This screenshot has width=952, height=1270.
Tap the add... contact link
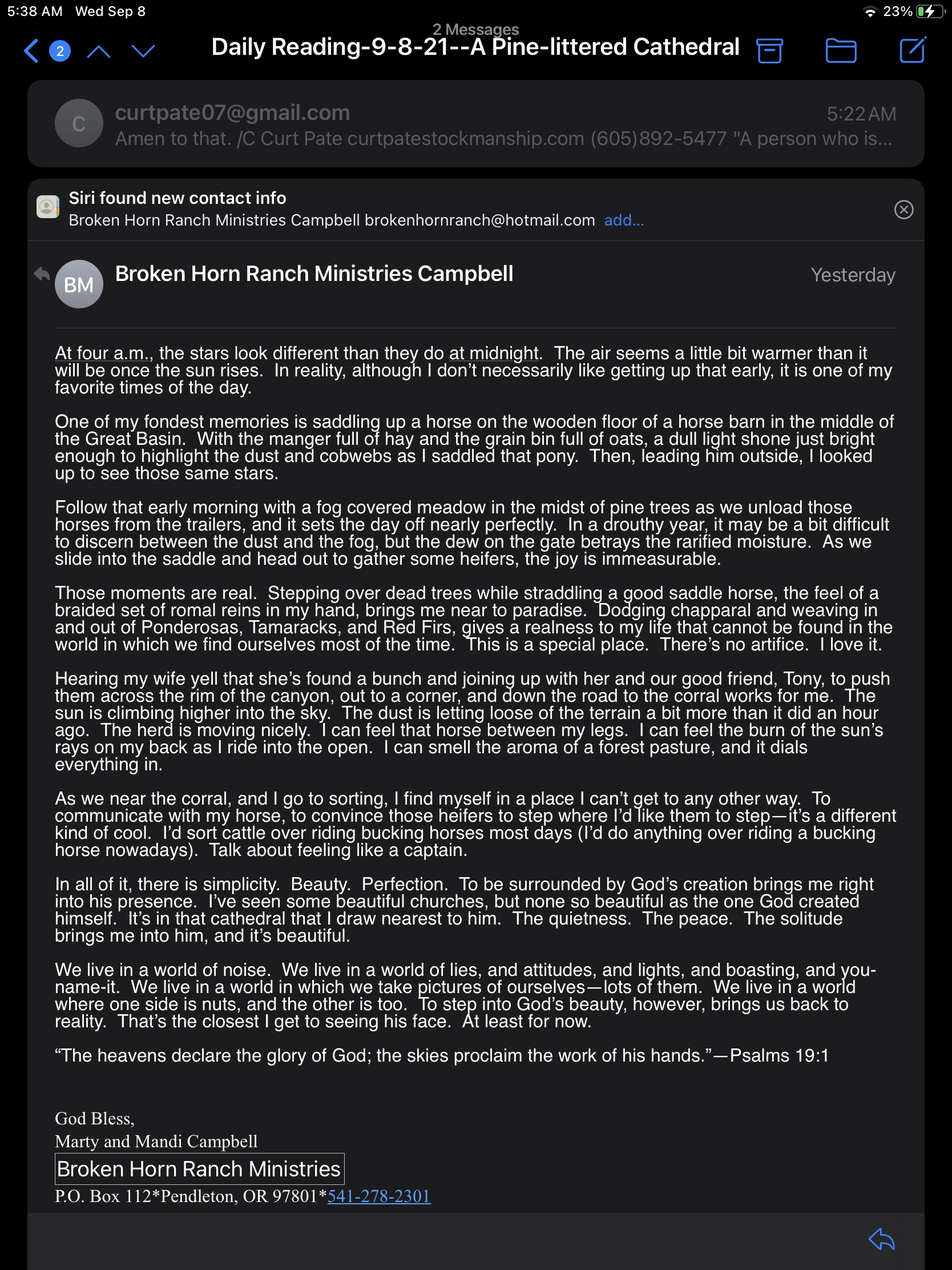(624, 220)
